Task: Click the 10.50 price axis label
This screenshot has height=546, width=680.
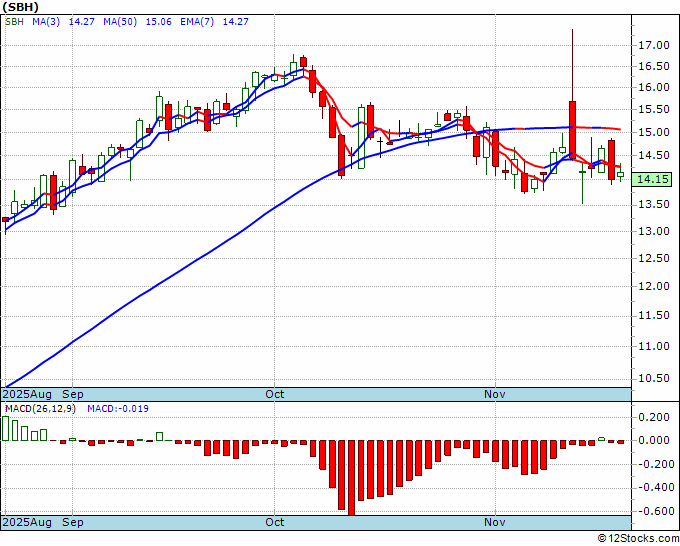Action: (654, 378)
